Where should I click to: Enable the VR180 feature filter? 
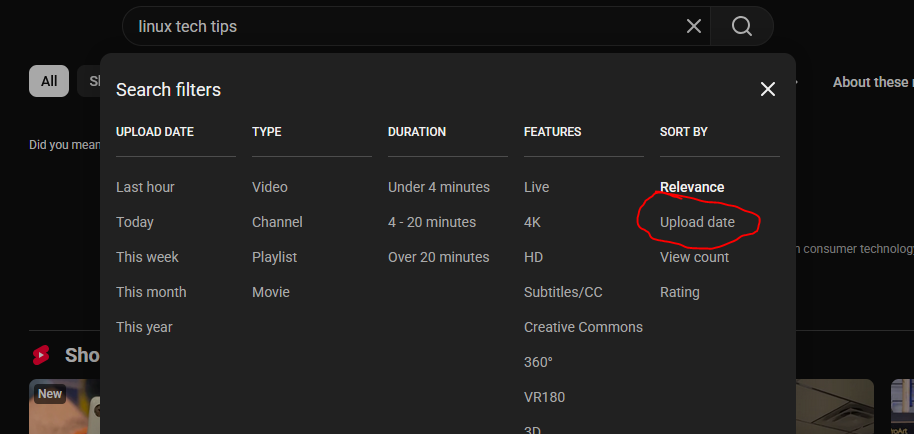(544, 397)
